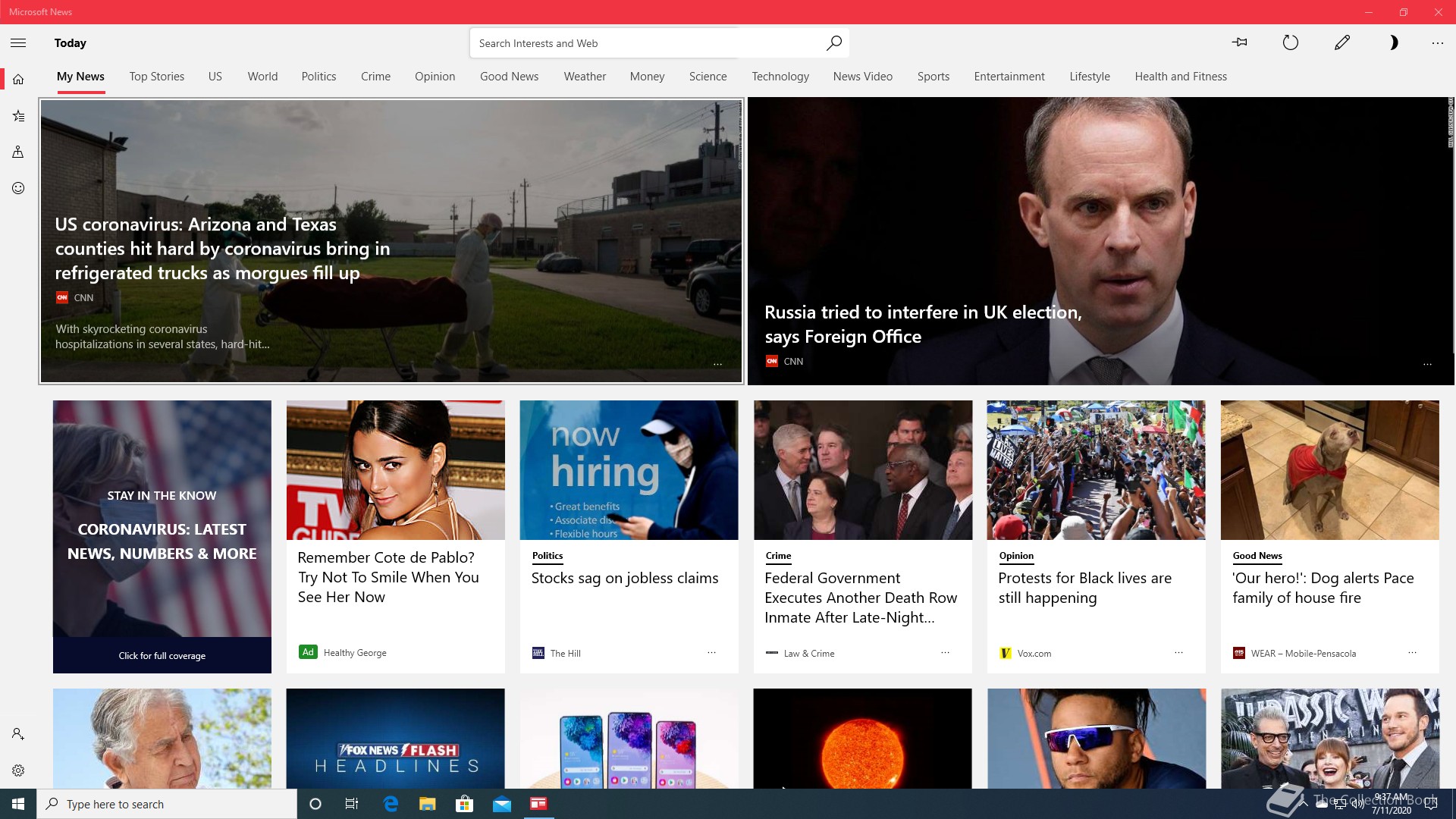The image size is (1456, 819).
Task: Switch to the Top Stories tab
Action: [157, 77]
